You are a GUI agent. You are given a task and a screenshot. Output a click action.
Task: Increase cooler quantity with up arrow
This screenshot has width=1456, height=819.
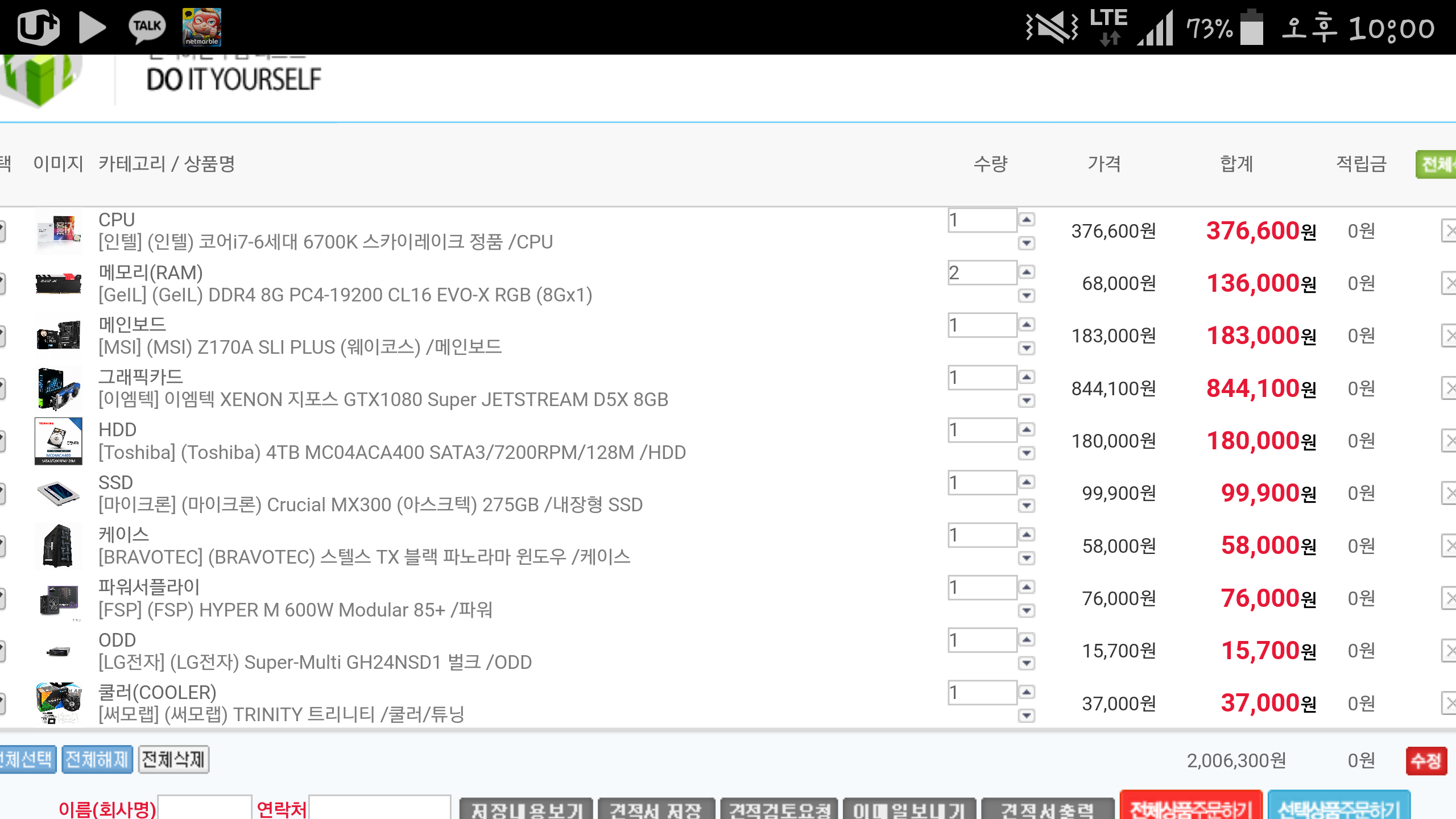point(1027,692)
